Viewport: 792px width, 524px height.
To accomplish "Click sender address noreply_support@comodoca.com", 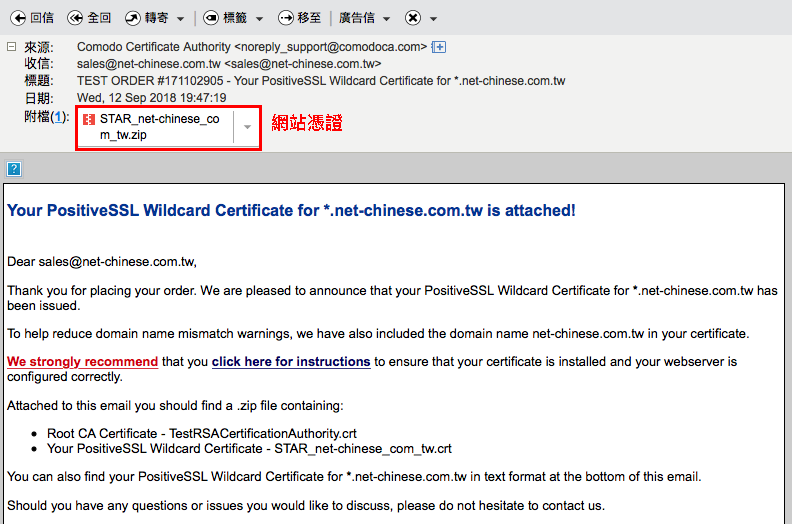I will coord(331,47).
